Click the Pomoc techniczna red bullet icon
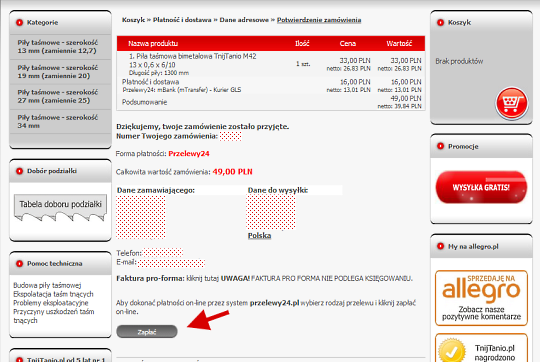The height and width of the screenshot is (362, 540). coord(20,264)
